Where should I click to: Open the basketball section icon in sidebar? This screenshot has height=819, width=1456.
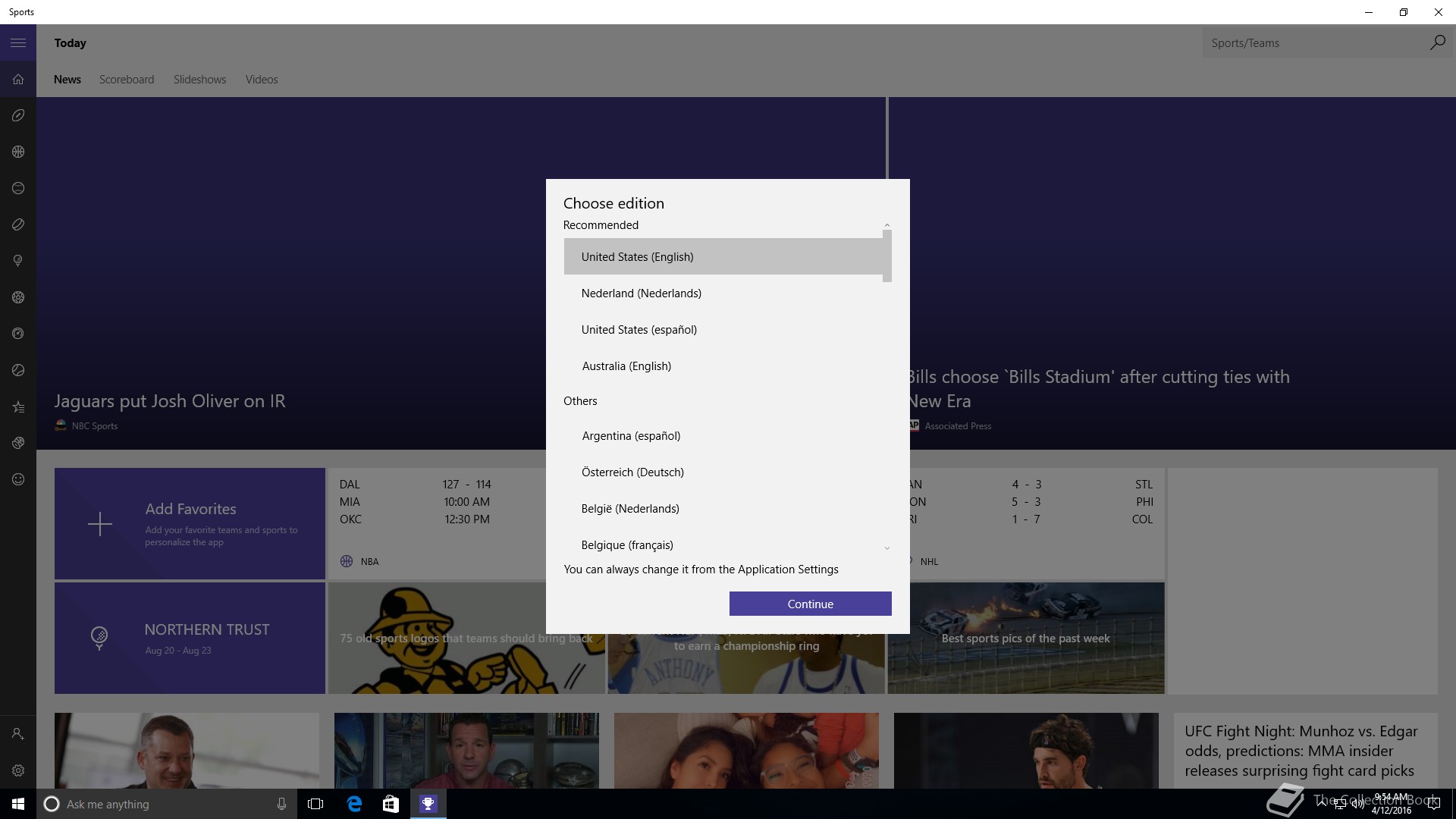tap(18, 152)
